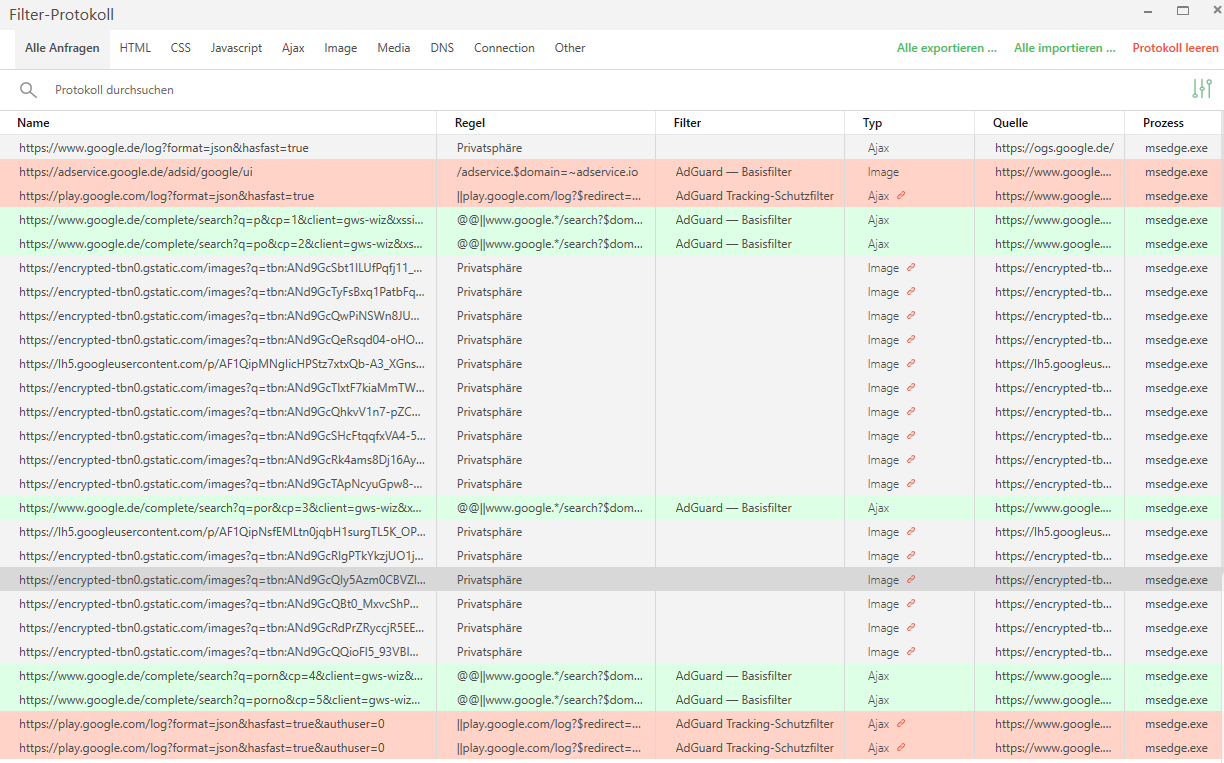The height and width of the screenshot is (763, 1224).
Task: Click link icon in ANd9GcQwPiNSWn8JU row
Action: pos(911,316)
